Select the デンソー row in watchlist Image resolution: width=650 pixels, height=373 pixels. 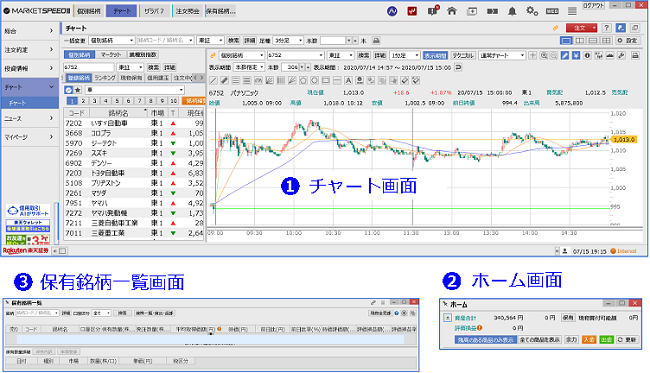134,163
